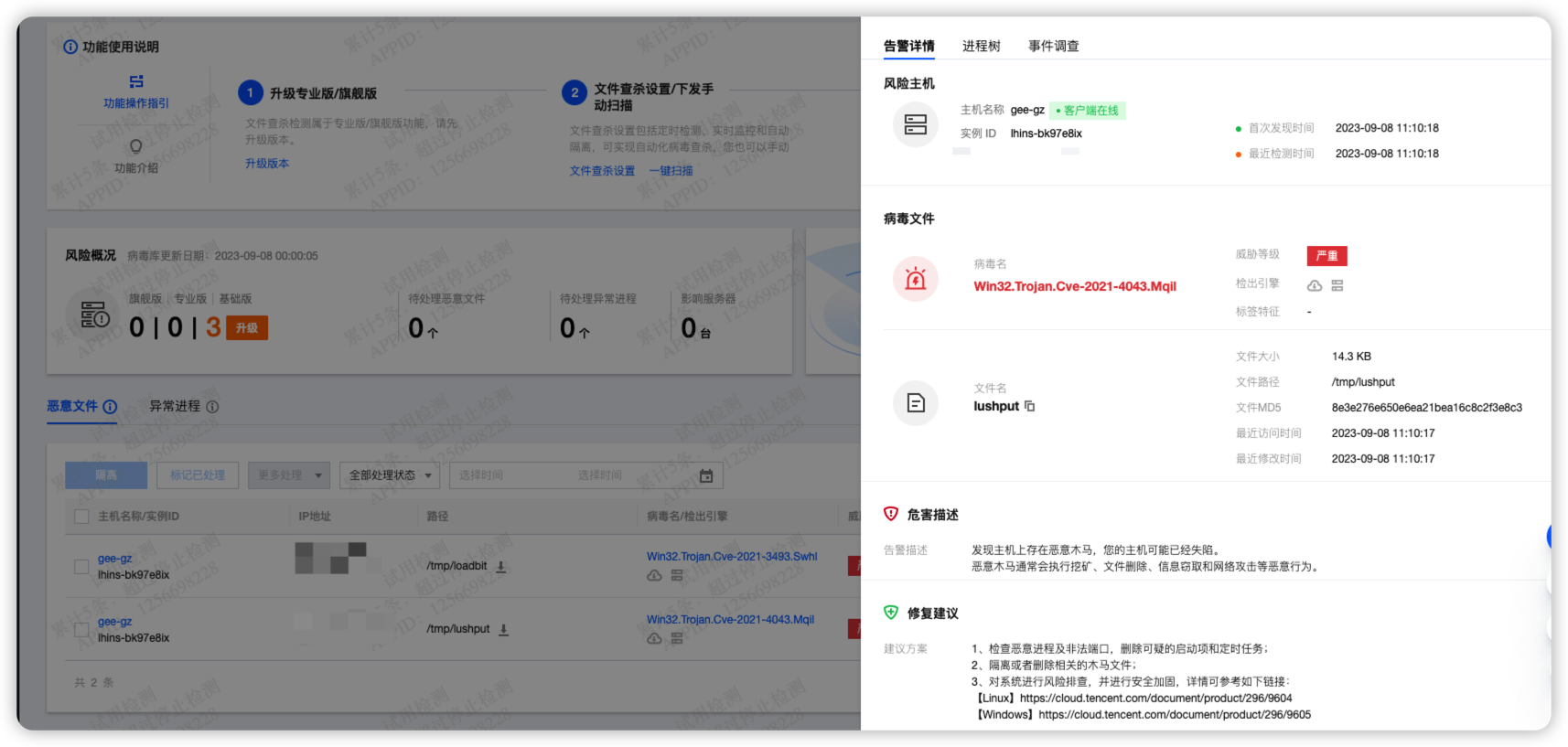Image resolution: width=1568 pixels, height=747 pixels.
Task: Check the /tmp/loadbit row checkbox
Action: (81, 567)
